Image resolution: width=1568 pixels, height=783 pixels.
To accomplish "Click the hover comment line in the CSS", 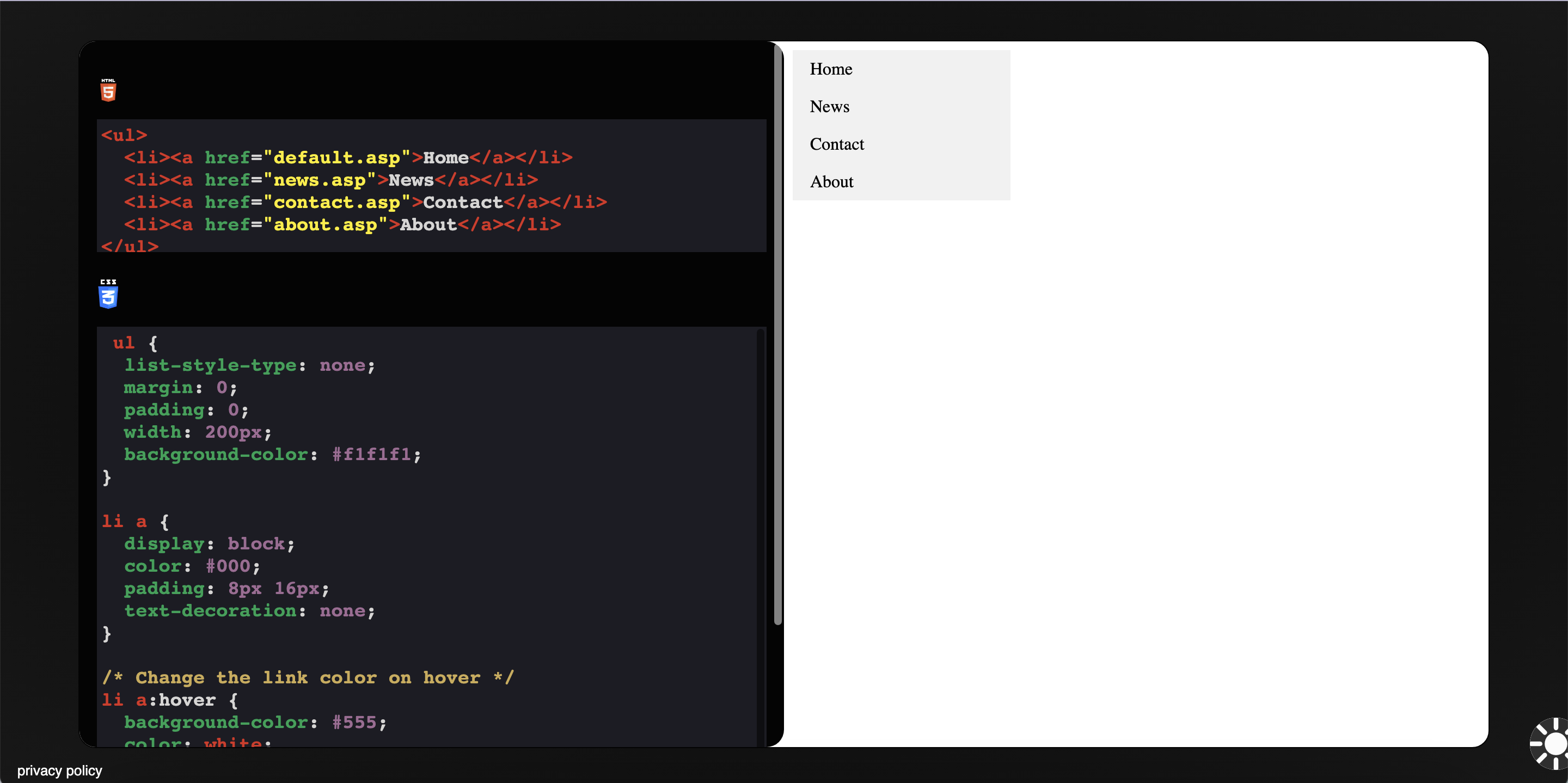I will point(308,678).
